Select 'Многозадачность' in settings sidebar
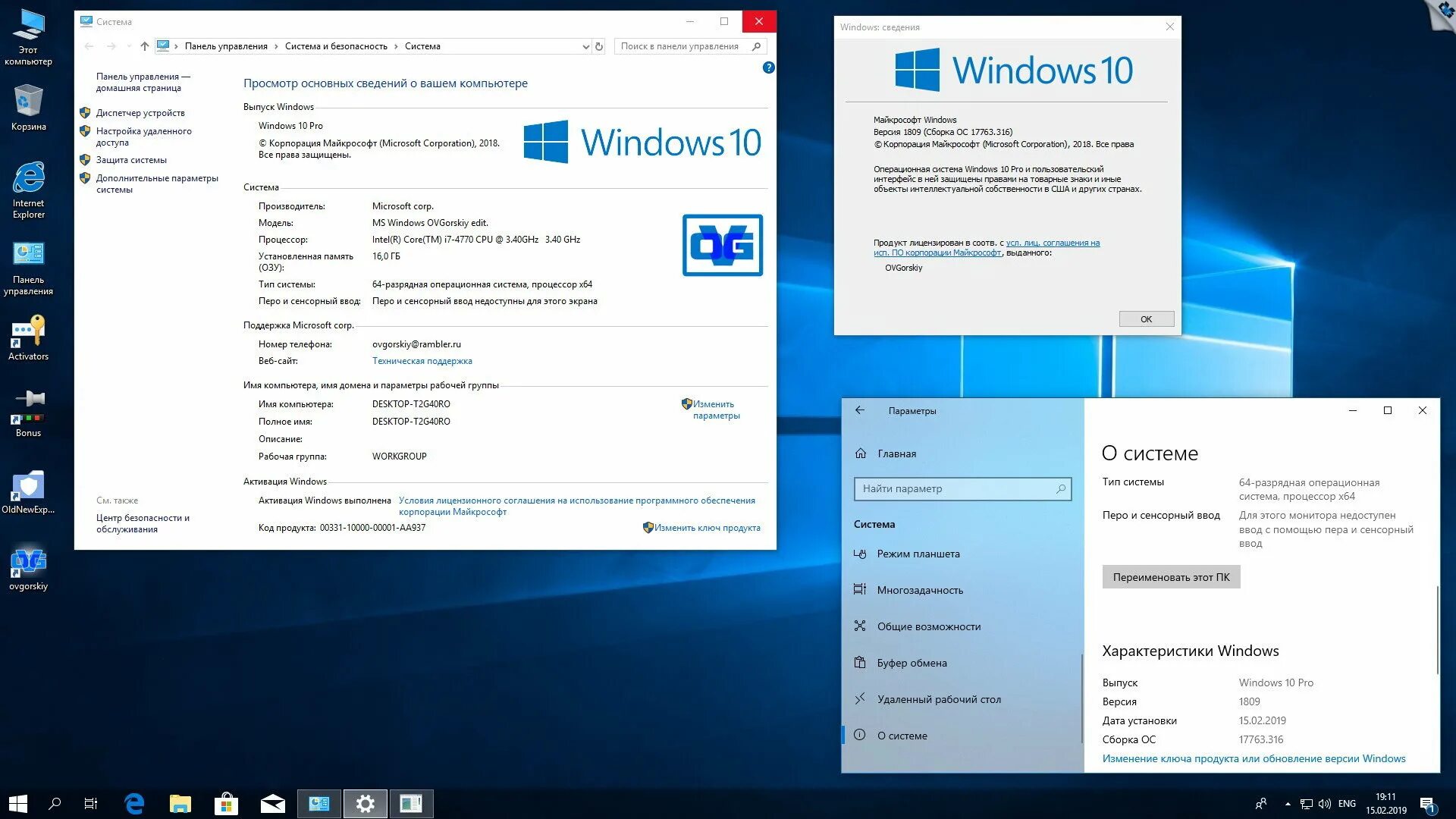The image size is (1456, 819). [x=920, y=590]
